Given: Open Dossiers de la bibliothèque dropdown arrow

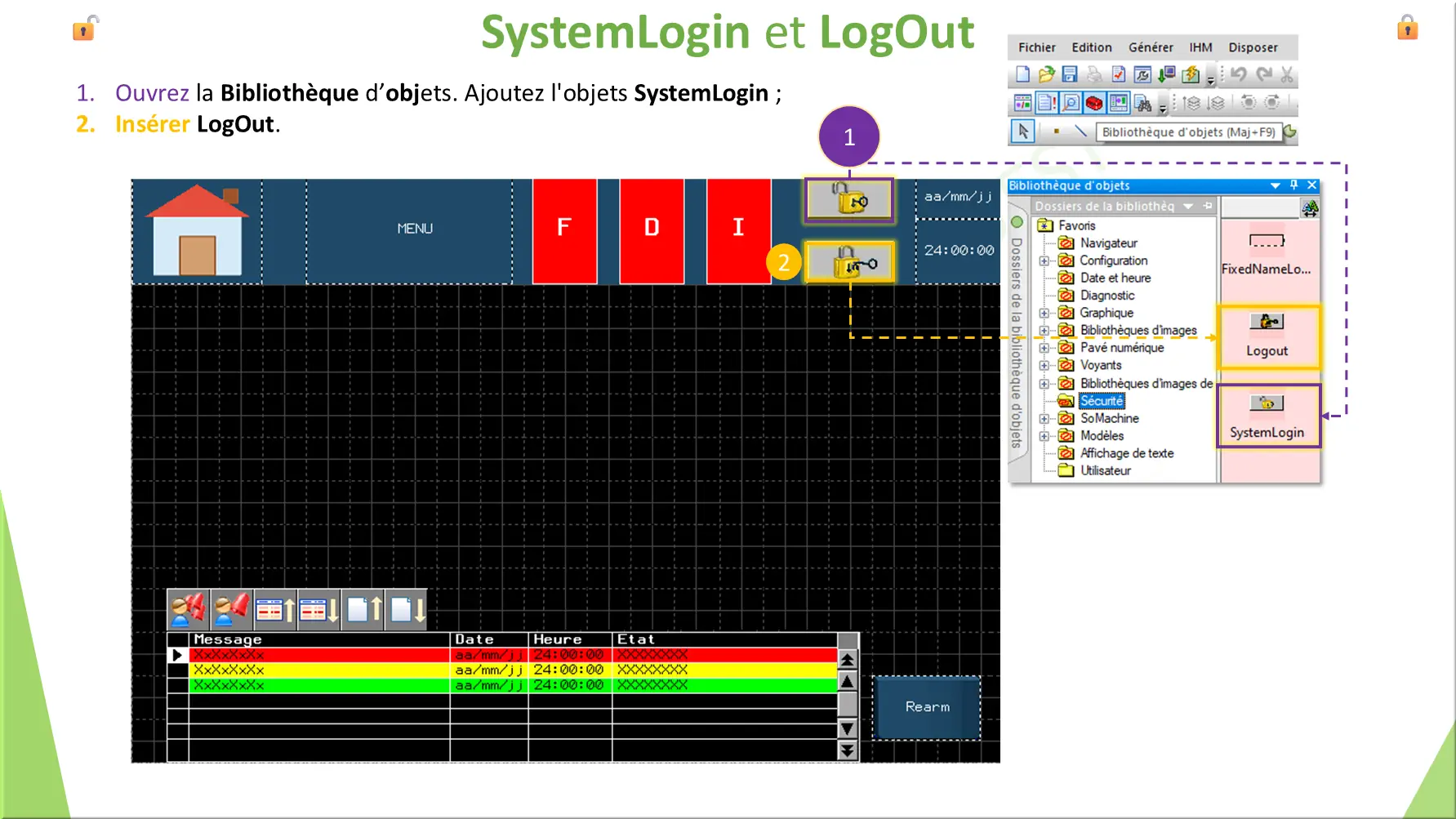Looking at the screenshot, I should pyautogui.click(x=1188, y=207).
